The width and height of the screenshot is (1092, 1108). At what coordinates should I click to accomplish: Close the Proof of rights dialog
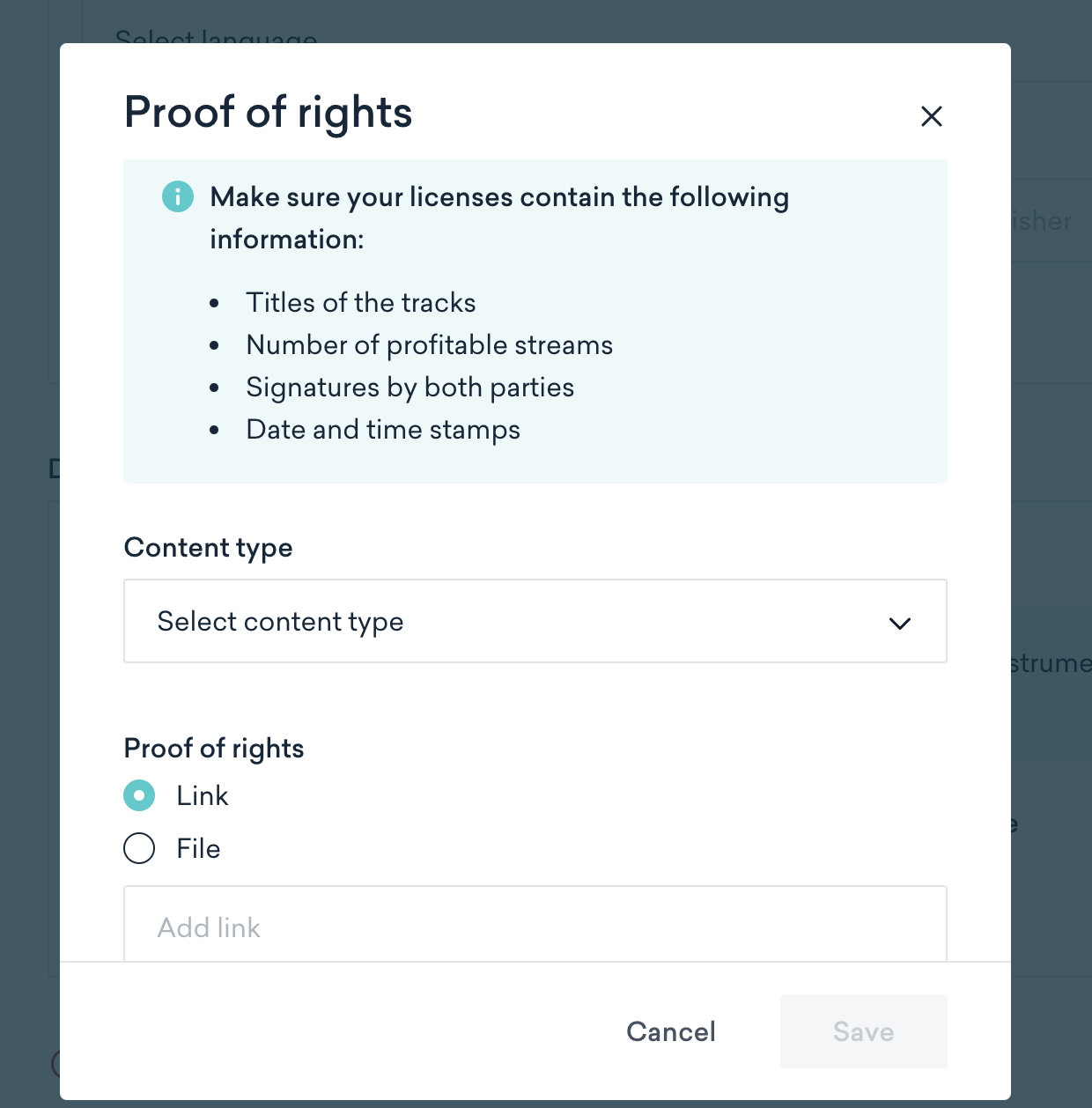(x=931, y=116)
